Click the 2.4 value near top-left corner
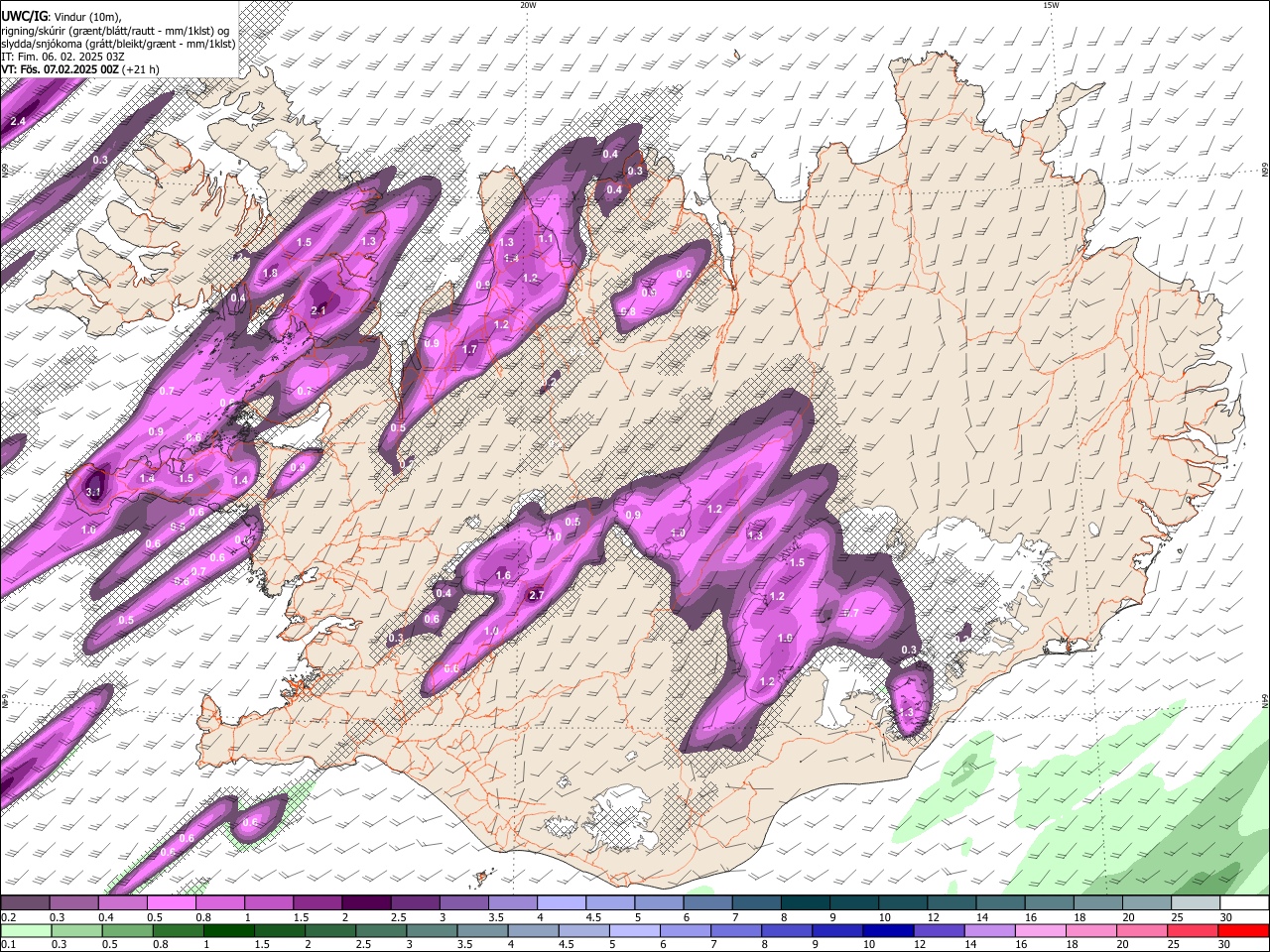This screenshot has width=1270, height=952. pyautogui.click(x=17, y=122)
